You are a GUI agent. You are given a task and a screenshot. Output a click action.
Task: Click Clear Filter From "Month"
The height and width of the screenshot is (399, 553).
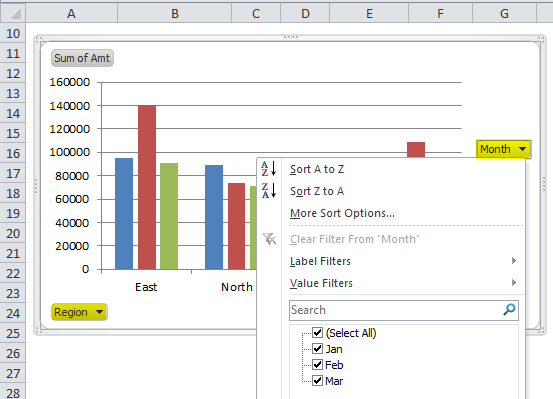pos(354,239)
